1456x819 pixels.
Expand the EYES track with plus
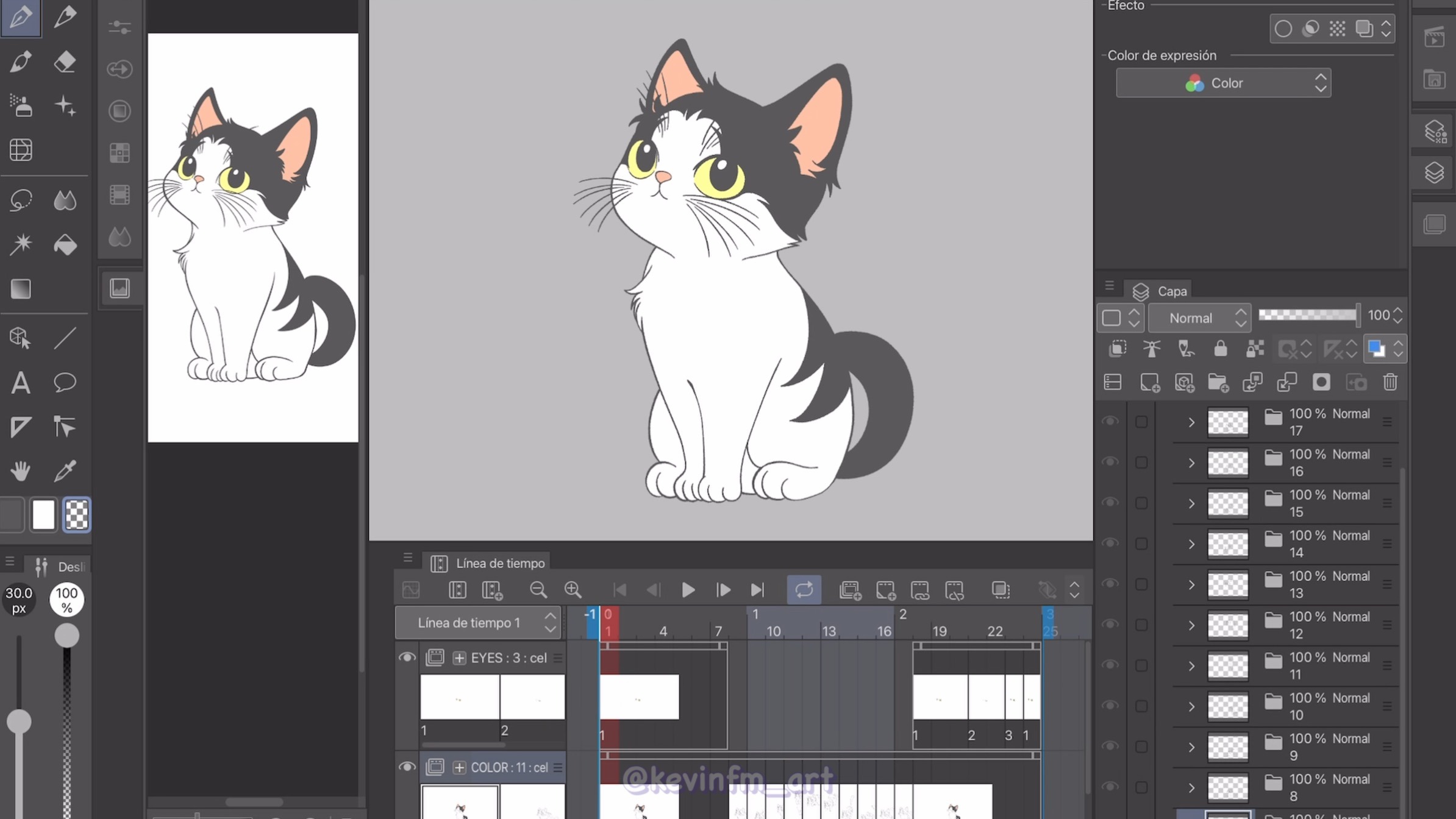tap(459, 658)
